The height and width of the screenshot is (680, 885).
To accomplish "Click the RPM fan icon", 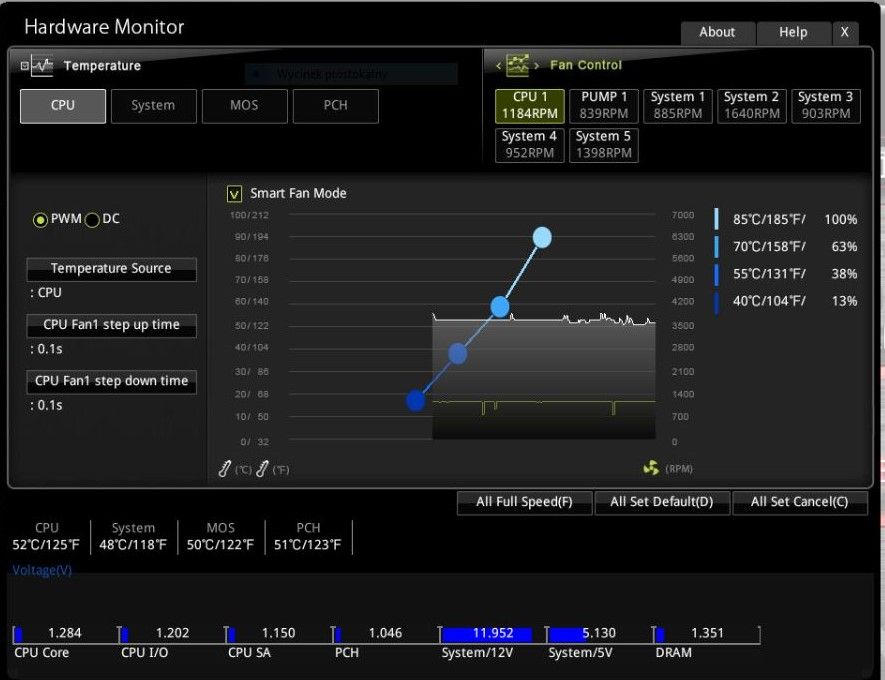I will coord(651,468).
